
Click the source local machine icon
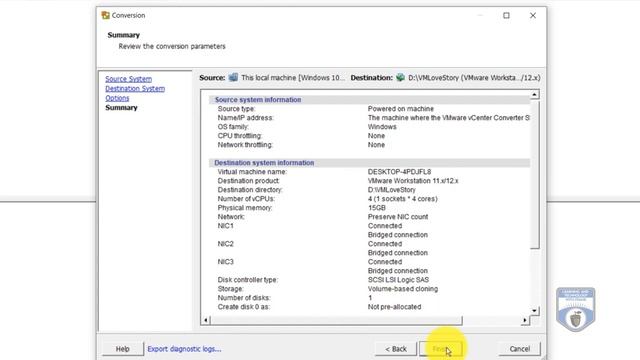pos(233,77)
